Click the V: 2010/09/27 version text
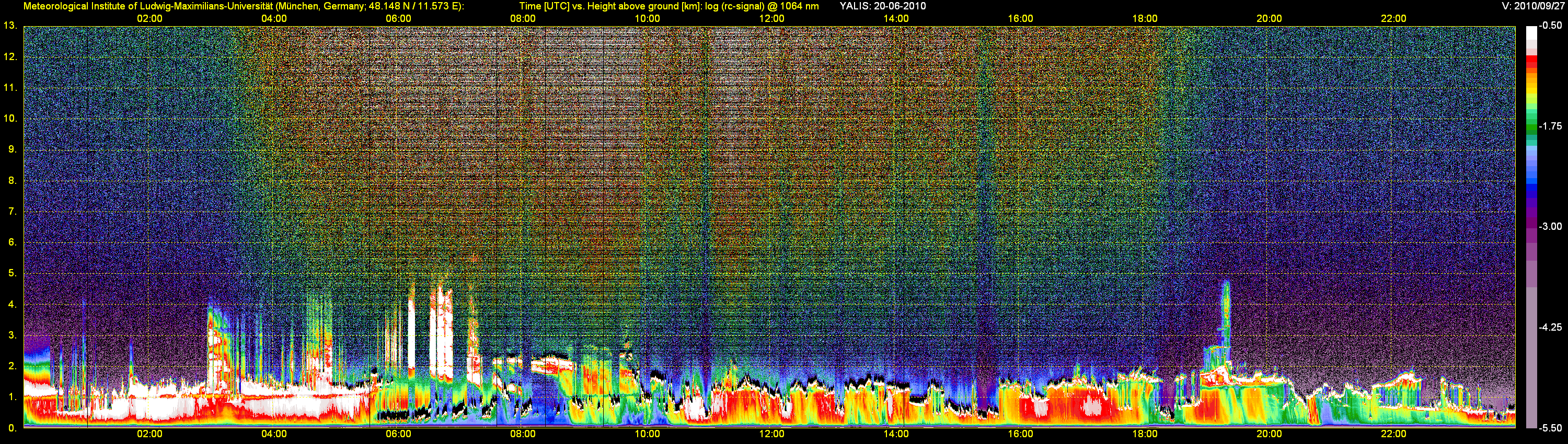The height and width of the screenshot is (444, 1568). point(1534,7)
